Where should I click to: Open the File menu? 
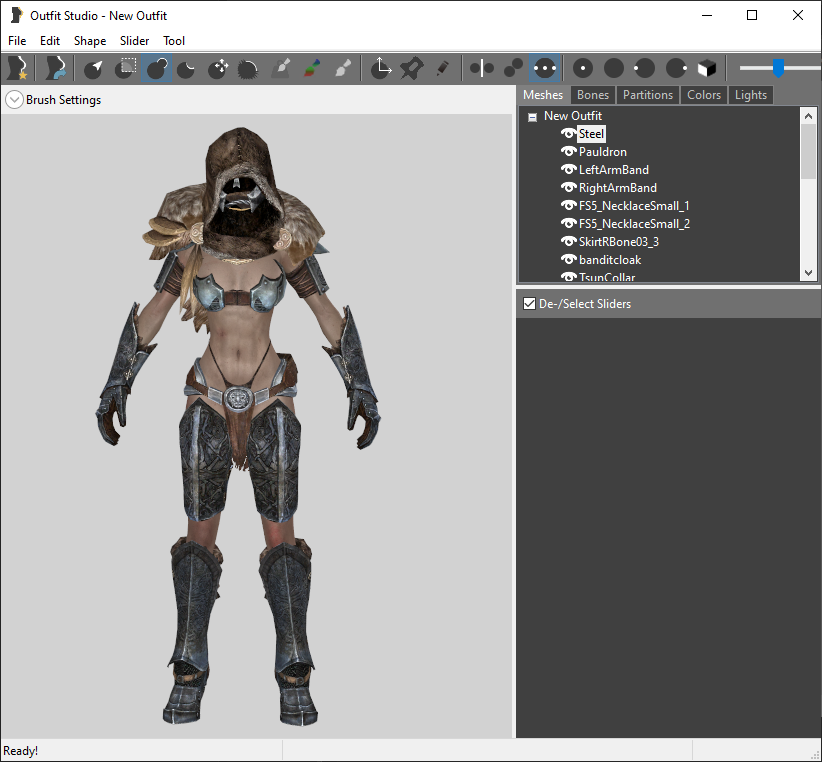click(x=17, y=41)
